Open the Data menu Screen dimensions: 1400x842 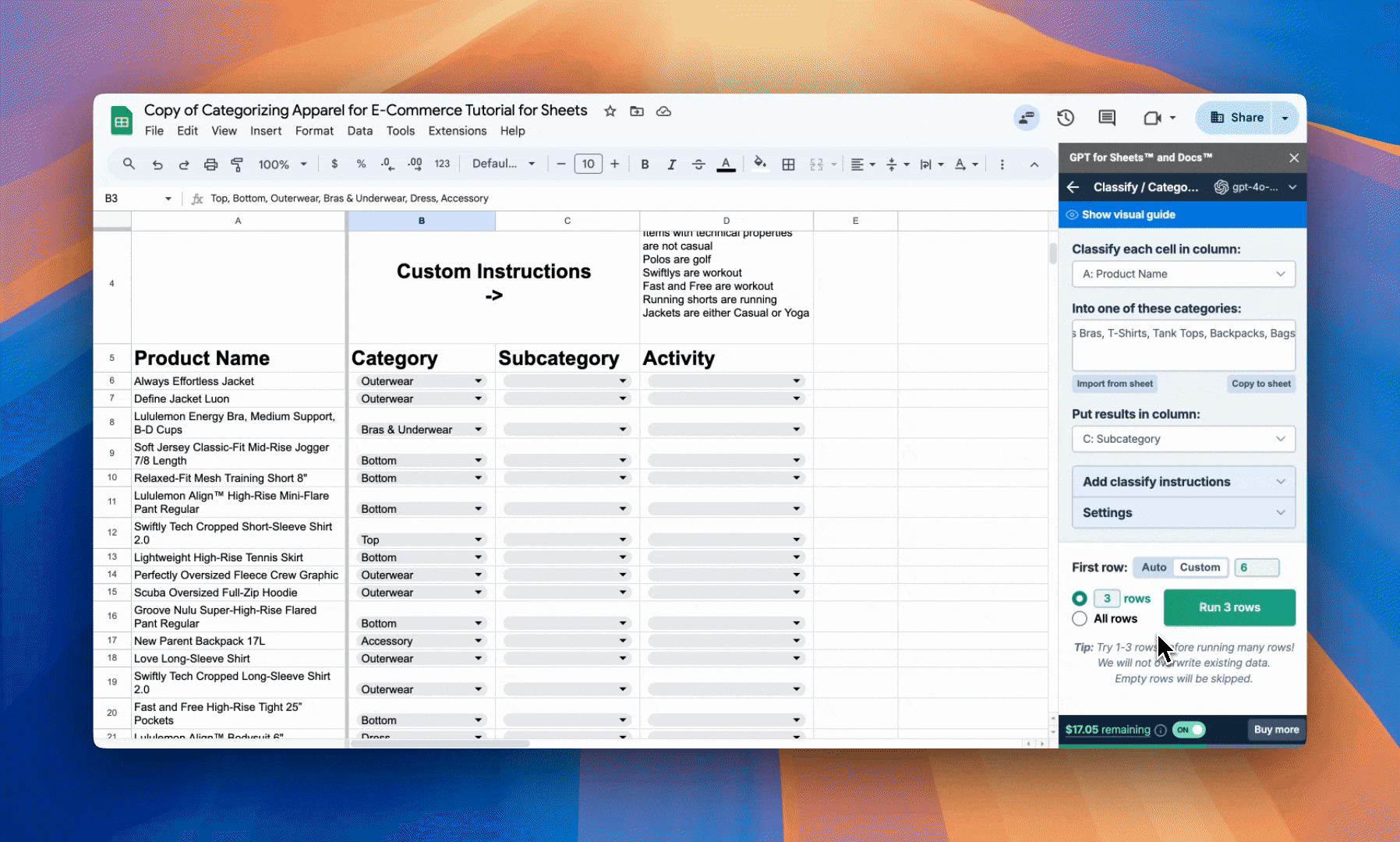tap(359, 131)
